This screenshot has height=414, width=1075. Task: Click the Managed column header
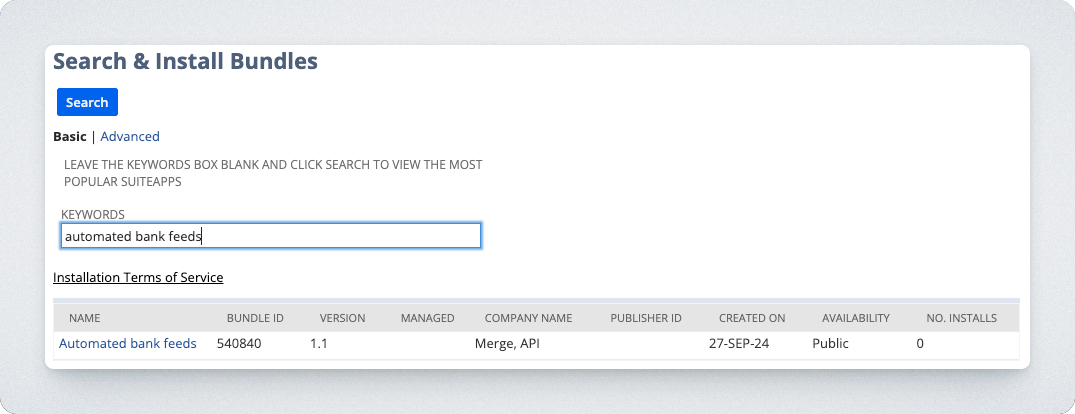[x=427, y=318]
